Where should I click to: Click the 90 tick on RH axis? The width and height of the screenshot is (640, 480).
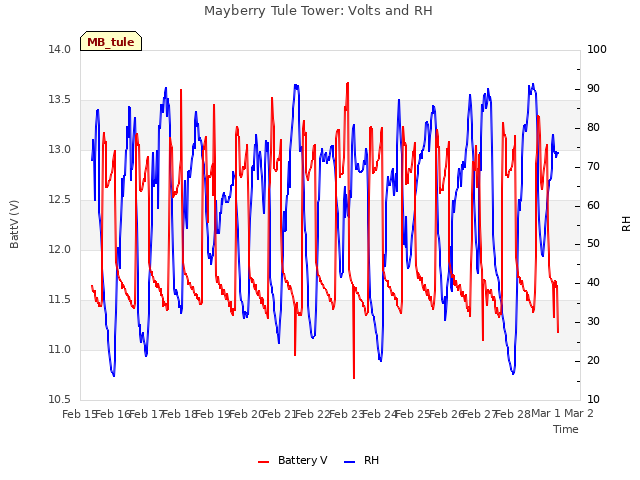pos(593,89)
